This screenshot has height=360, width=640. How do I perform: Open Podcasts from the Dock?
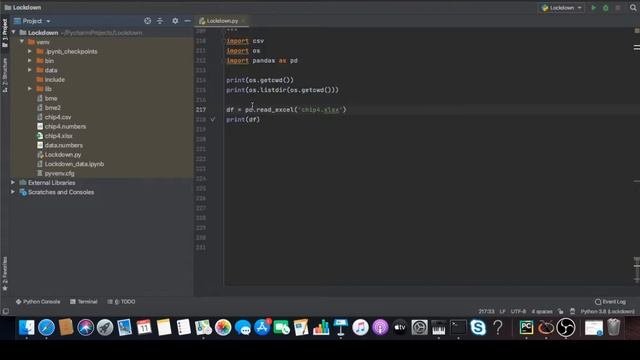(x=380, y=327)
